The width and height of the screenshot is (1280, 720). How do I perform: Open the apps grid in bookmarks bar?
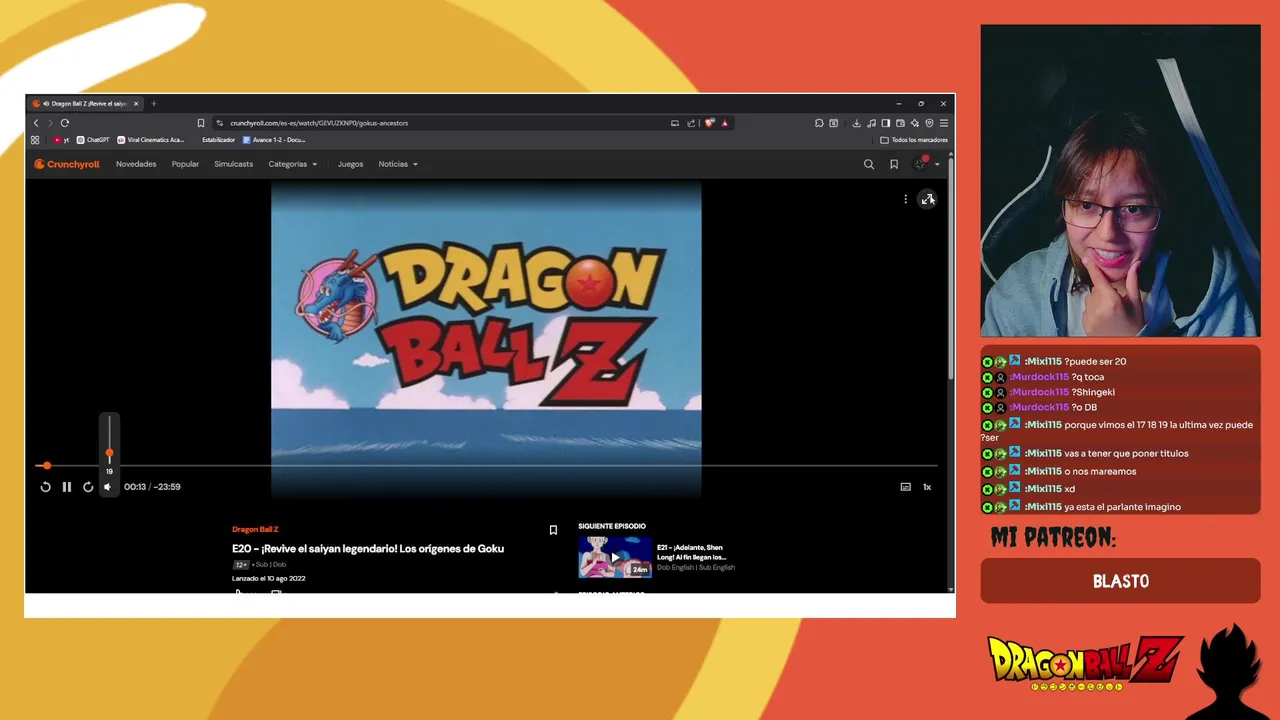point(35,140)
